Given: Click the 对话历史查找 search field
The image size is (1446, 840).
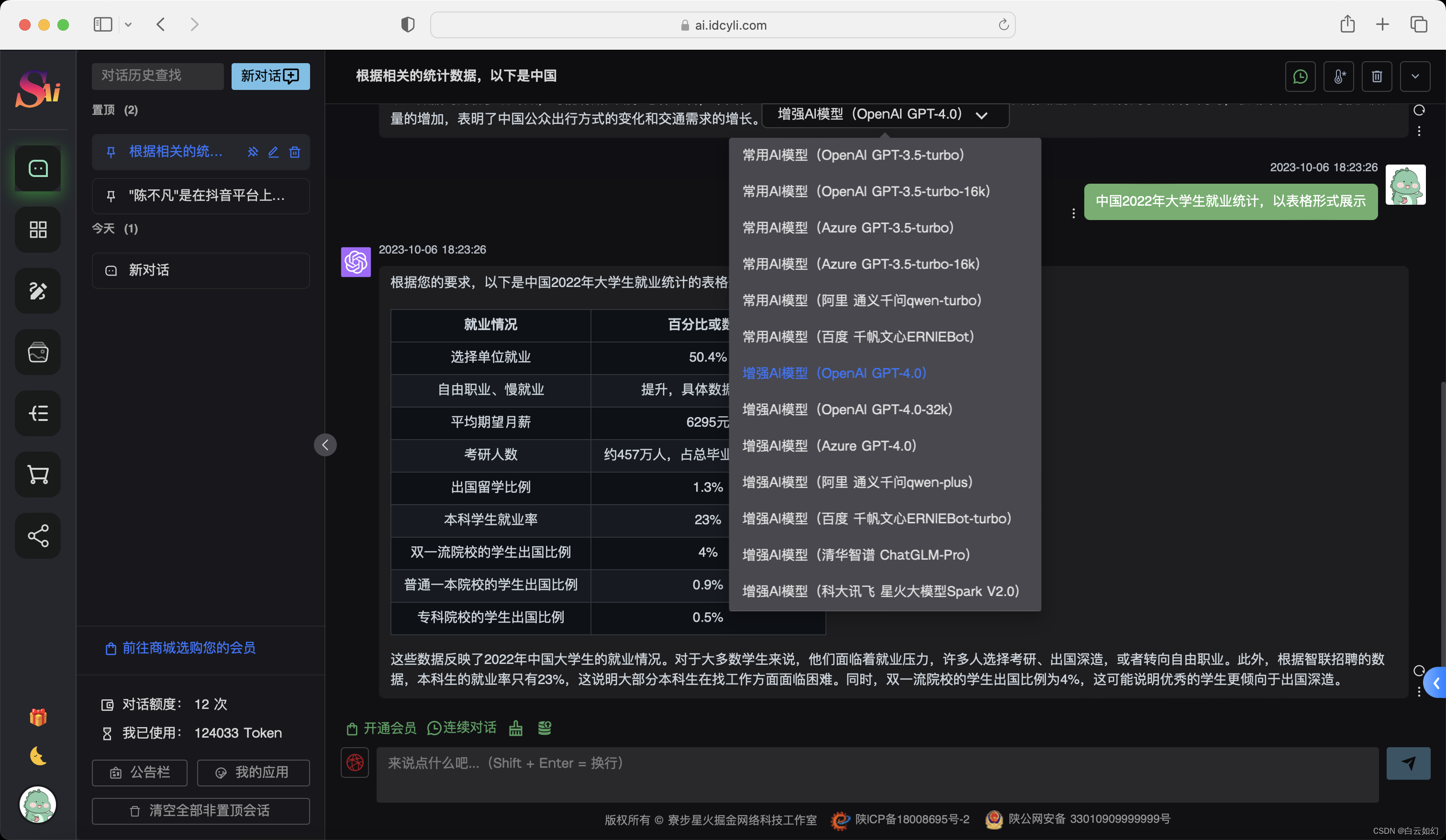Looking at the screenshot, I should tap(158, 77).
